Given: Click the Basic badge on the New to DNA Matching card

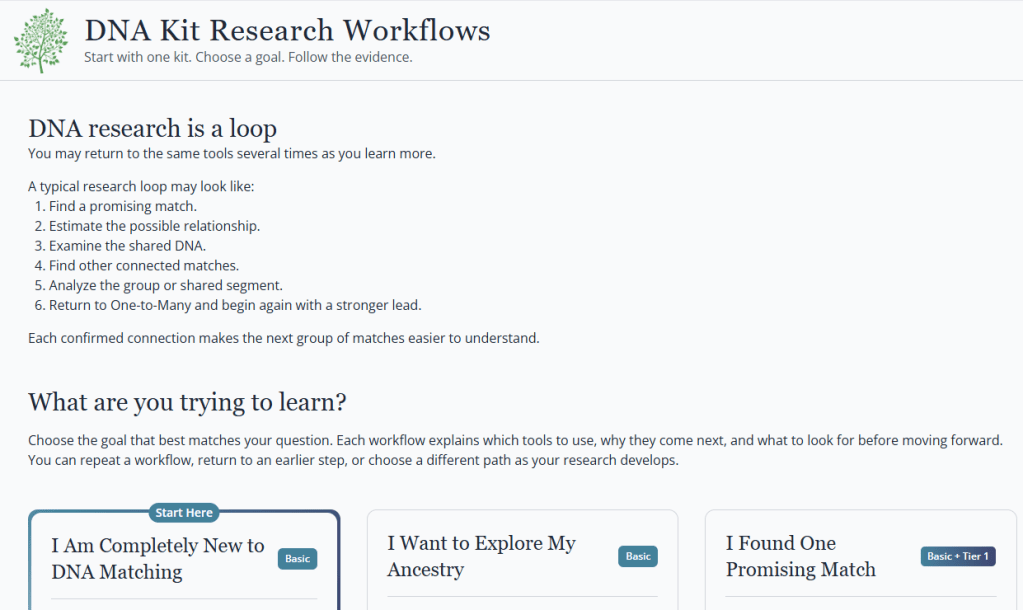Looking at the screenshot, I should pyautogui.click(x=298, y=558).
